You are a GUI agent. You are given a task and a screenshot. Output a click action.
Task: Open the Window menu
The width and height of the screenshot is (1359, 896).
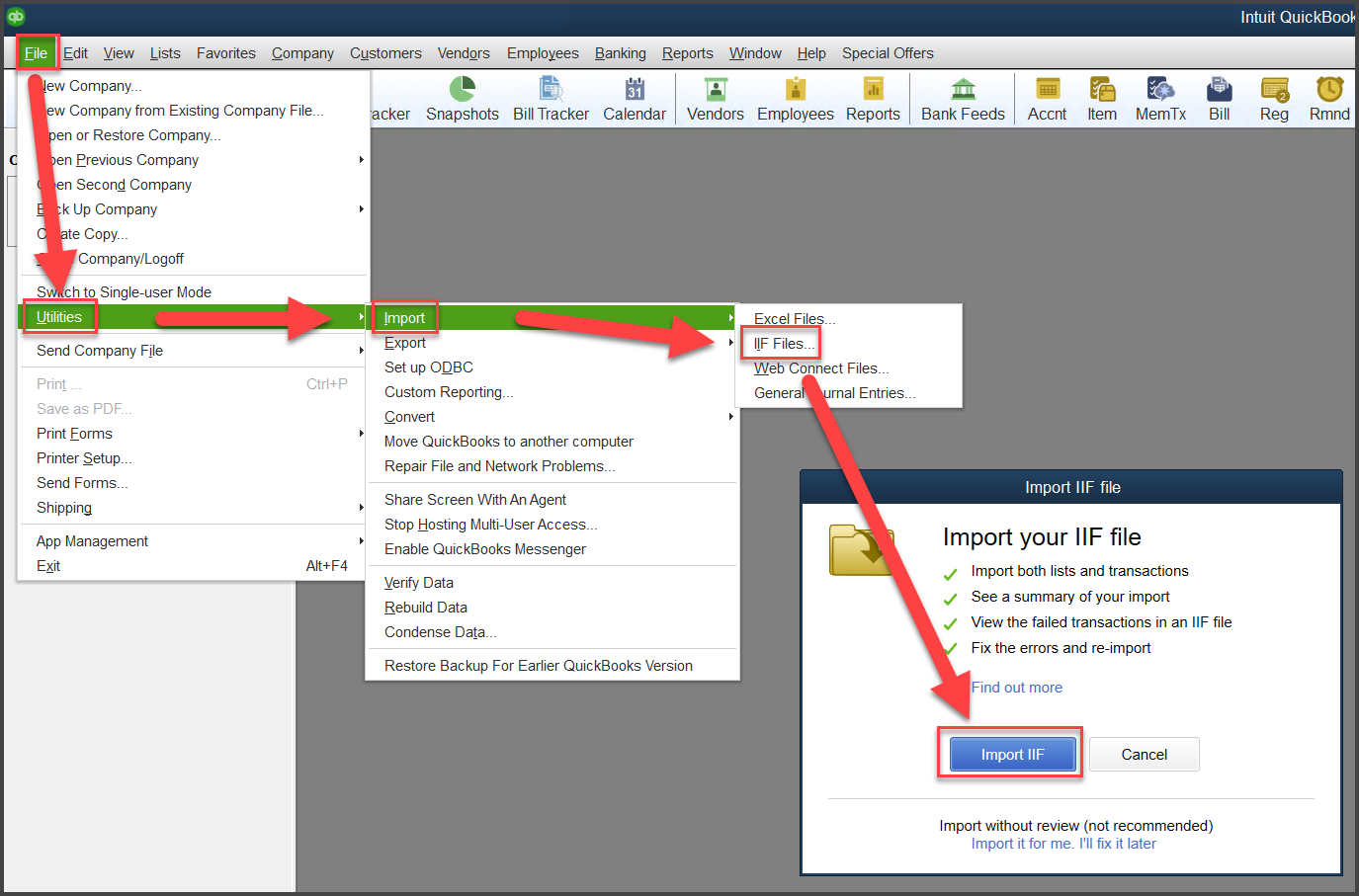pyautogui.click(x=755, y=53)
